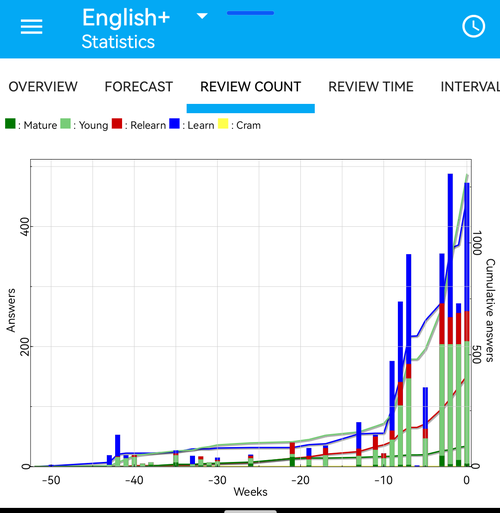Click the 'Cram' legend label

click(x=248, y=125)
